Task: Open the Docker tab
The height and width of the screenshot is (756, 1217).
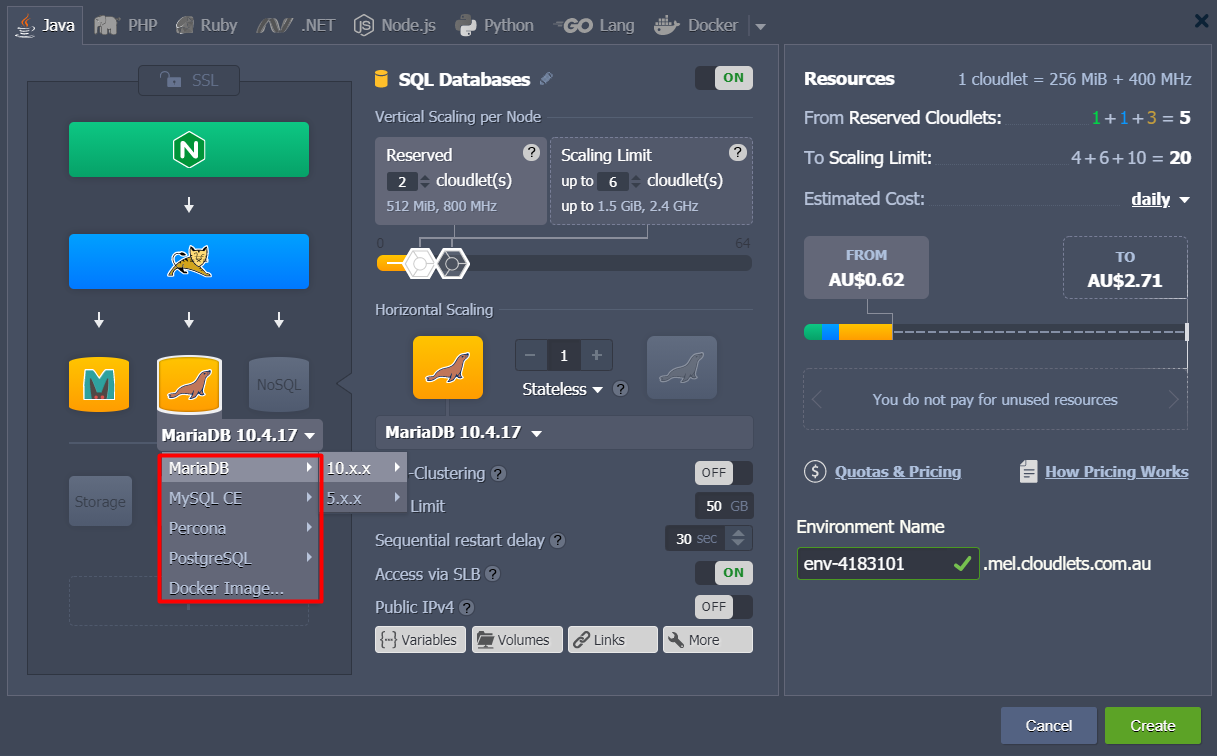Action: (696, 25)
